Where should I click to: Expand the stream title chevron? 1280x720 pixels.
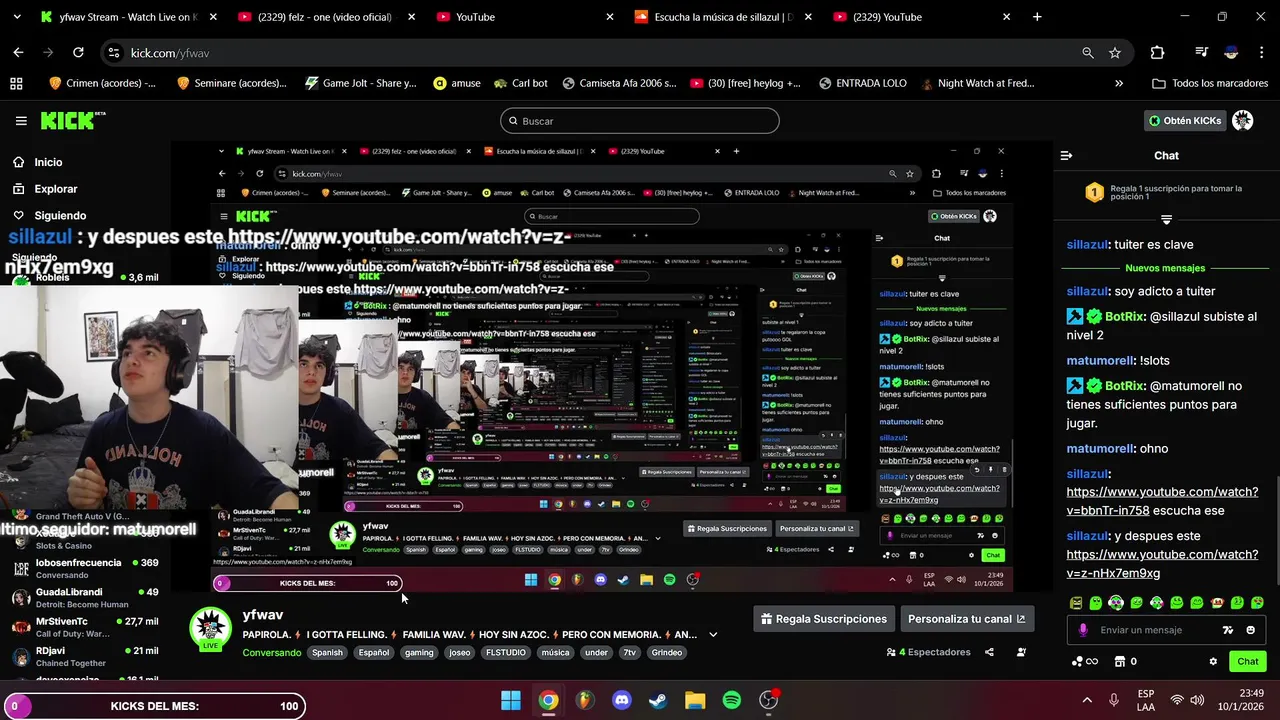pyautogui.click(x=713, y=634)
